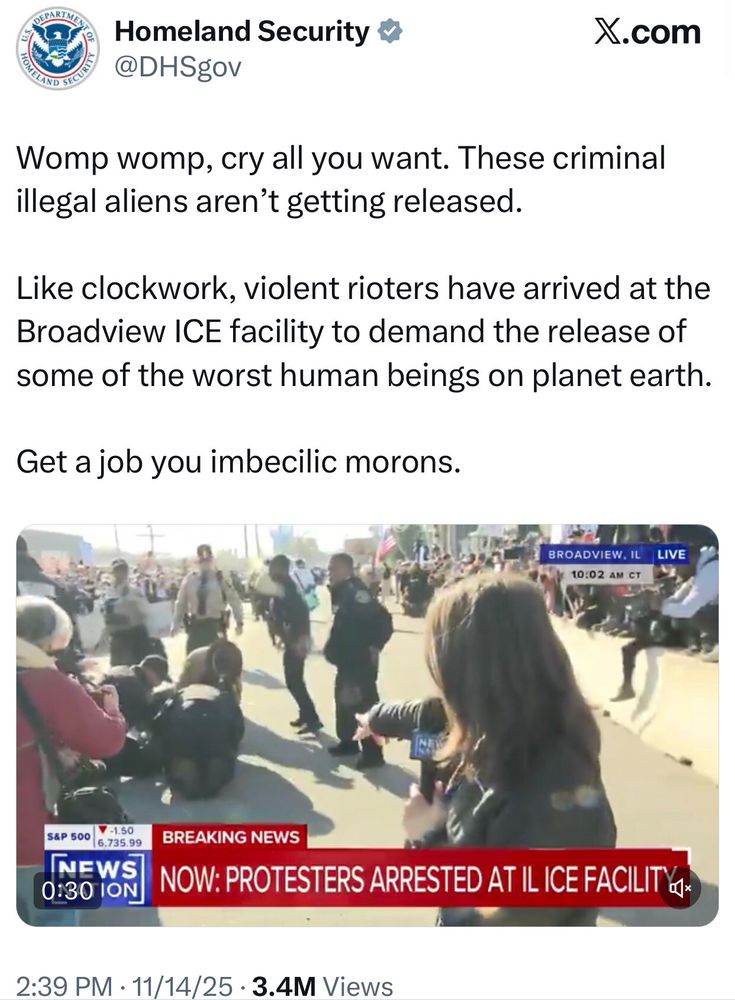Screen dimensions: 735x1000
Task: Open the 3.4M Views count
Action: 323,986
